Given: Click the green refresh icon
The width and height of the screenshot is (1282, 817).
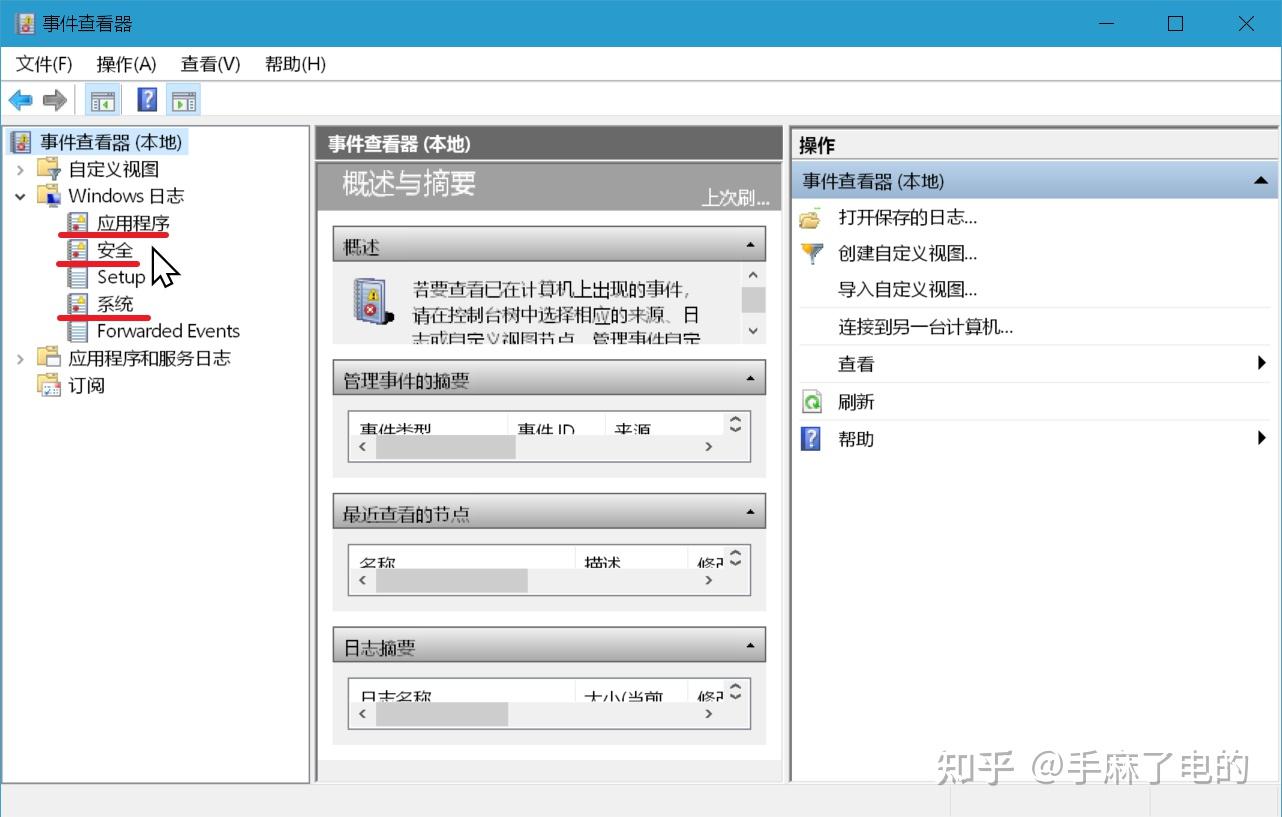Looking at the screenshot, I should pos(811,402).
